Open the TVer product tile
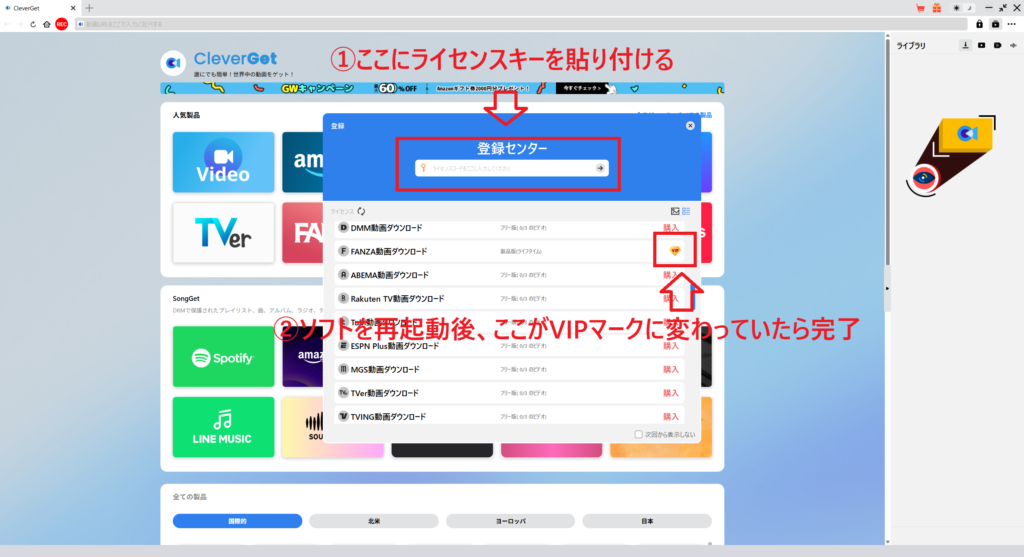Screen dimensions: 1024x557 [x=223, y=232]
